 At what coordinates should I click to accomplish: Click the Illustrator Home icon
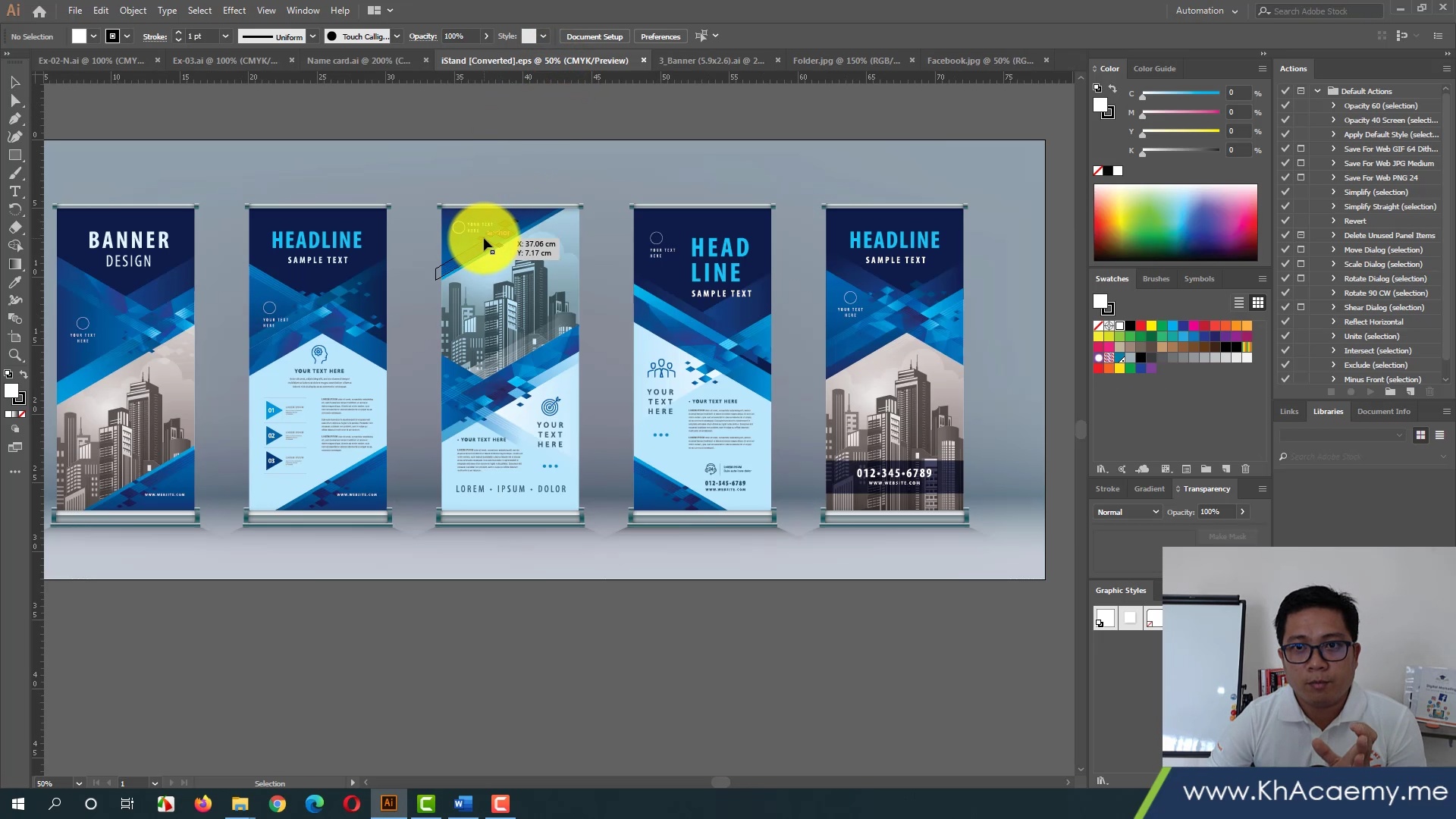point(39,11)
